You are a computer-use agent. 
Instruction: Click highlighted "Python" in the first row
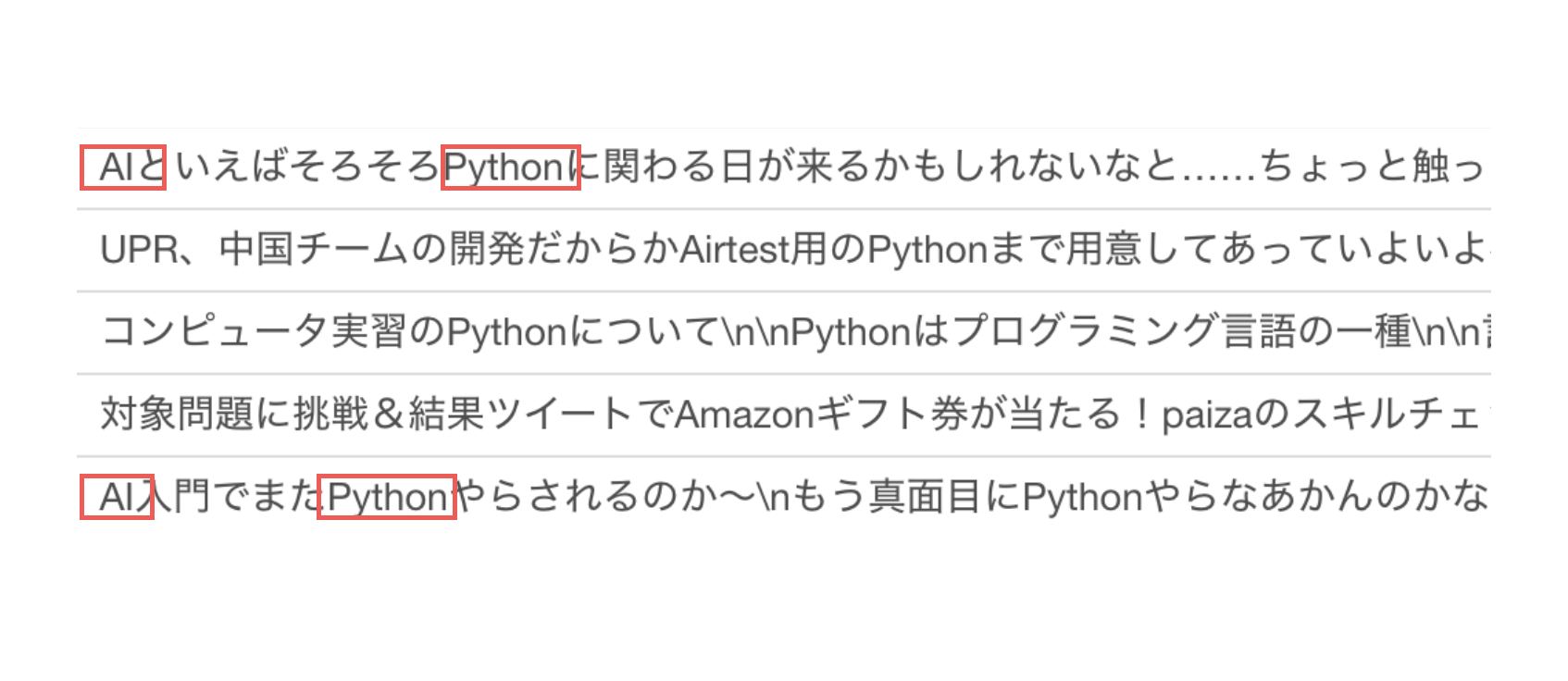pos(504,167)
